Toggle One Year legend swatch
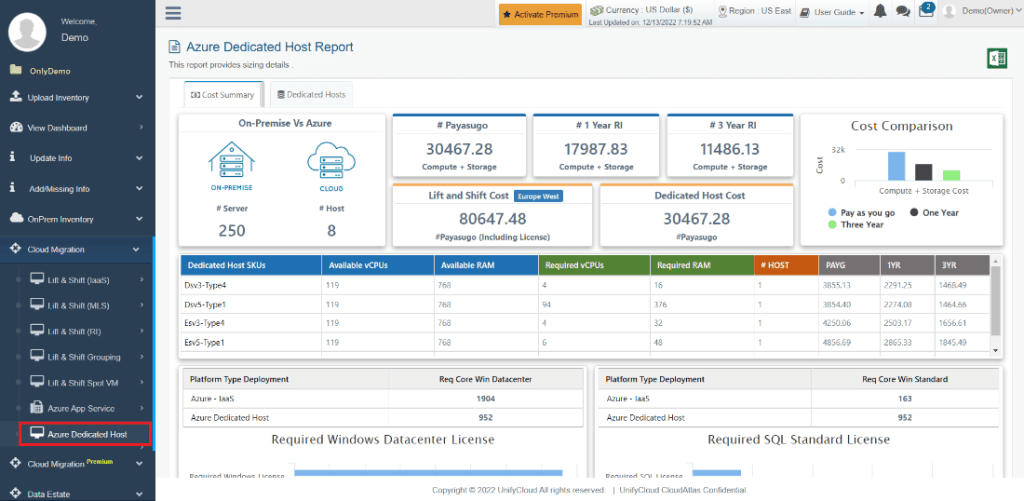The width and height of the screenshot is (1024, 501). [914, 212]
